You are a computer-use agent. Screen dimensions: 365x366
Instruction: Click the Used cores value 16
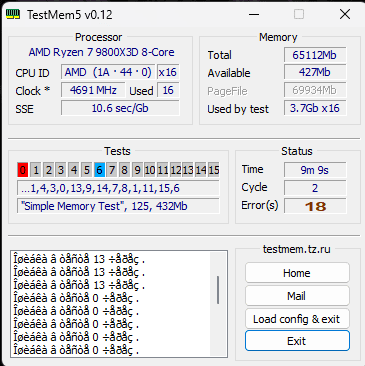(x=168, y=90)
